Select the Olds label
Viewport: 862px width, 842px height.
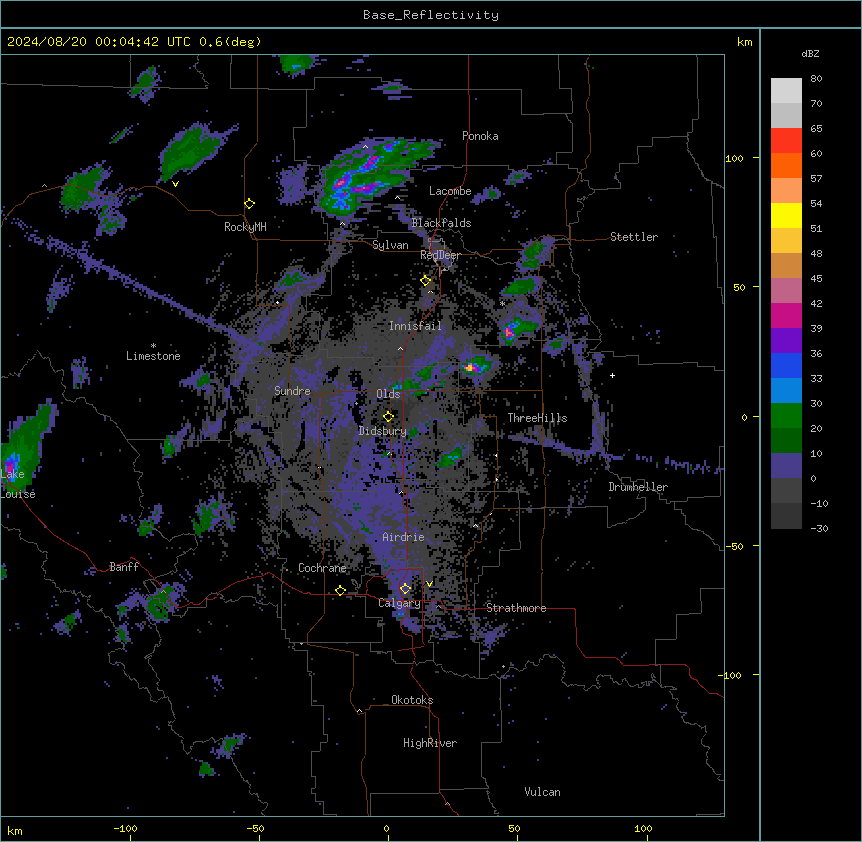[x=388, y=394]
